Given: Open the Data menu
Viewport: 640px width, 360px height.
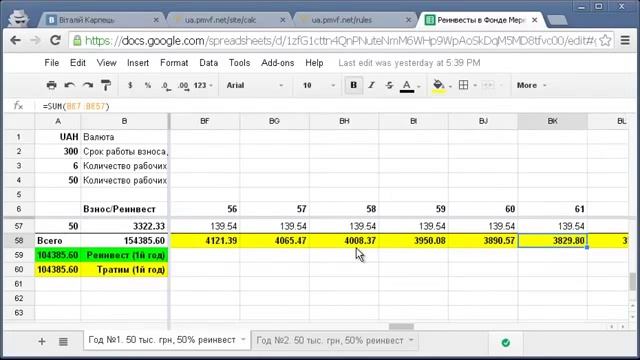Looking at the screenshot, I should pyautogui.click(x=208, y=63).
